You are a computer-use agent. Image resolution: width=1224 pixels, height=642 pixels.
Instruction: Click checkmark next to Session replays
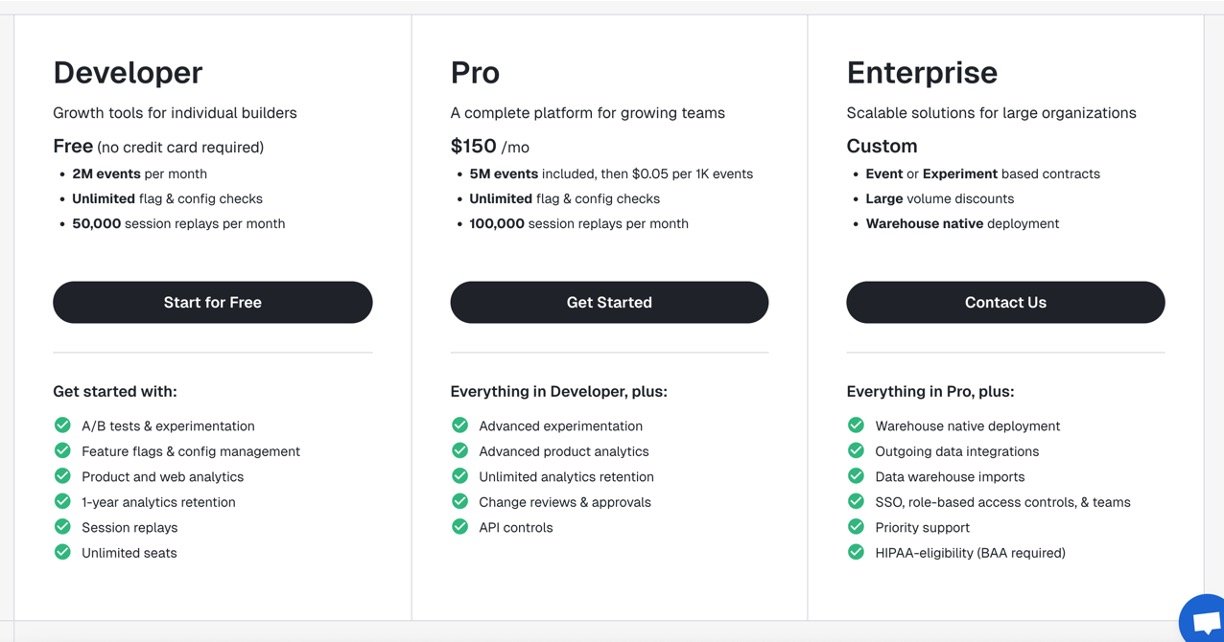[62, 527]
